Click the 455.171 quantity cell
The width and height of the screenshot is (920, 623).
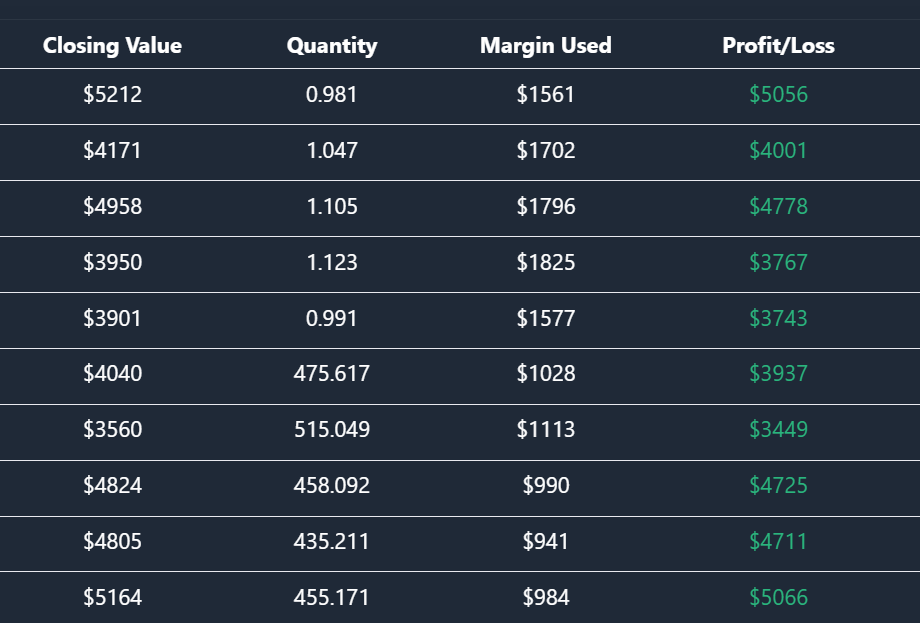(x=332, y=598)
